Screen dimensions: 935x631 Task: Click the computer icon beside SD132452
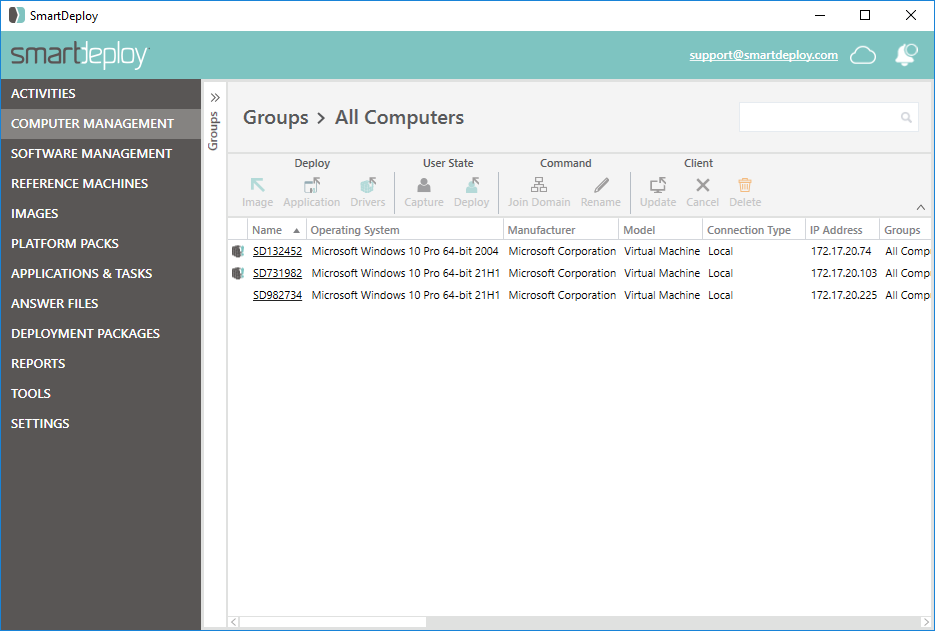[x=238, y=251]
